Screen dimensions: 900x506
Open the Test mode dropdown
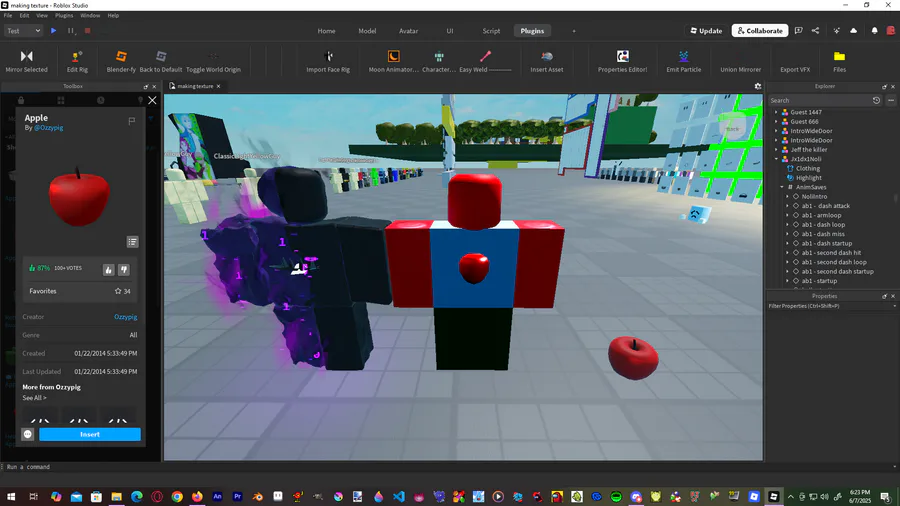click(23, 31)
